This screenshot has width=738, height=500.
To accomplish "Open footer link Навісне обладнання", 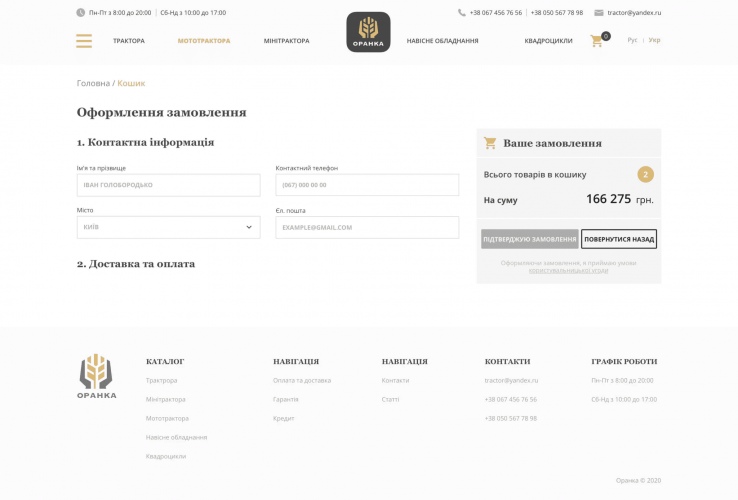I will [176, 437].
